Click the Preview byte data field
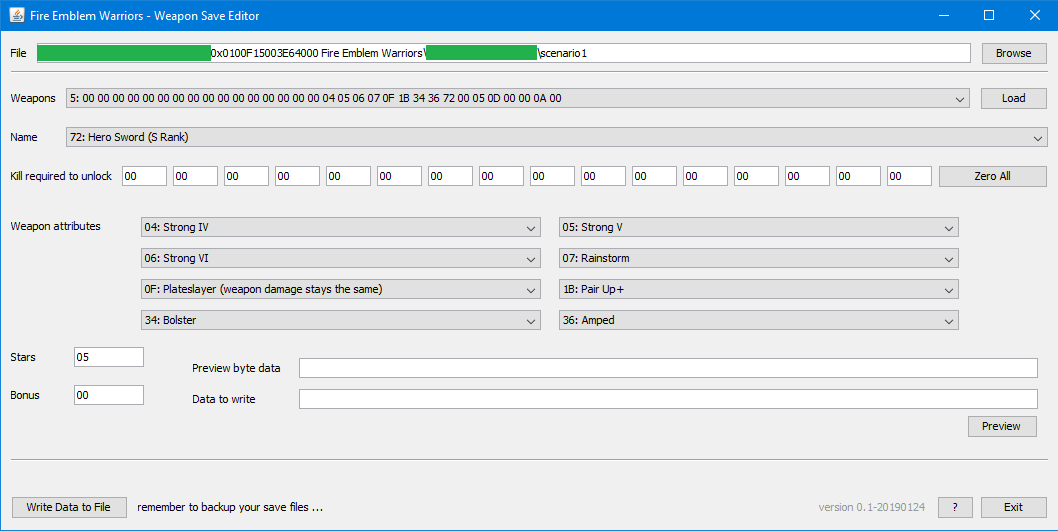1058x531 pixels. (668, 368)
